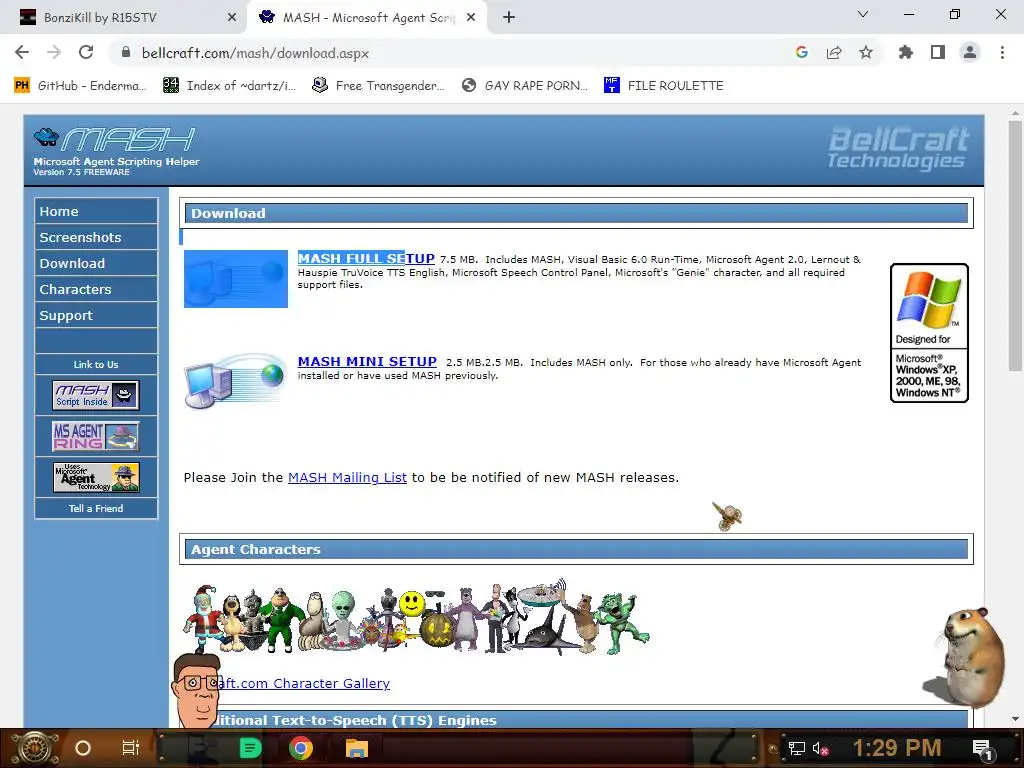Click the Designed for Windows XP badge

pyautogui.click(x=929, y=332)
